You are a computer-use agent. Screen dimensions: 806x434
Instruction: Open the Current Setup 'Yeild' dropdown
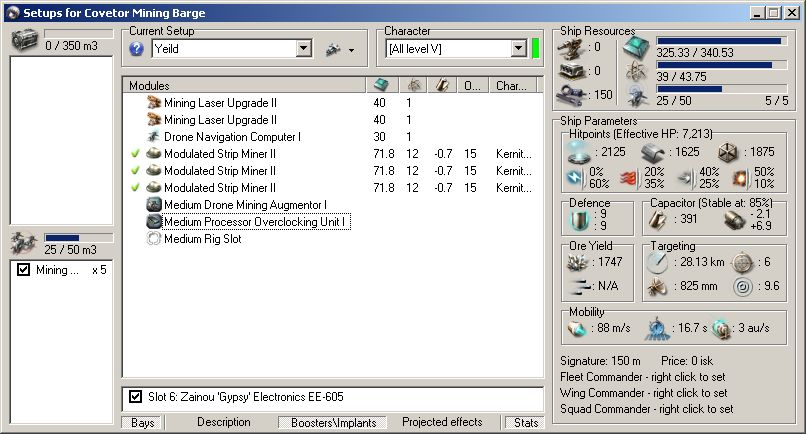(x=304, y=49)
